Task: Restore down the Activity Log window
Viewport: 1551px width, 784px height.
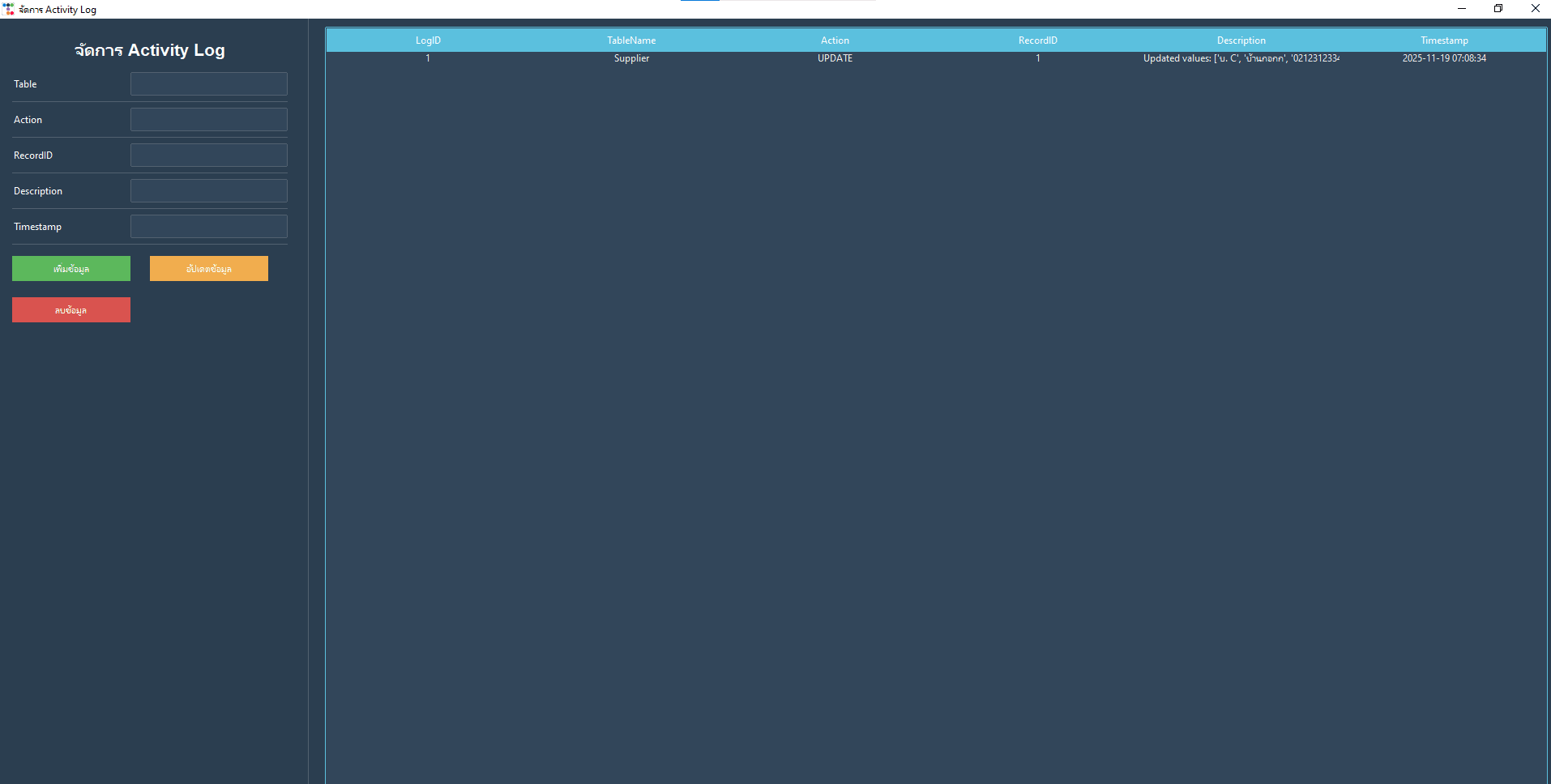Action: point(1498,9)
